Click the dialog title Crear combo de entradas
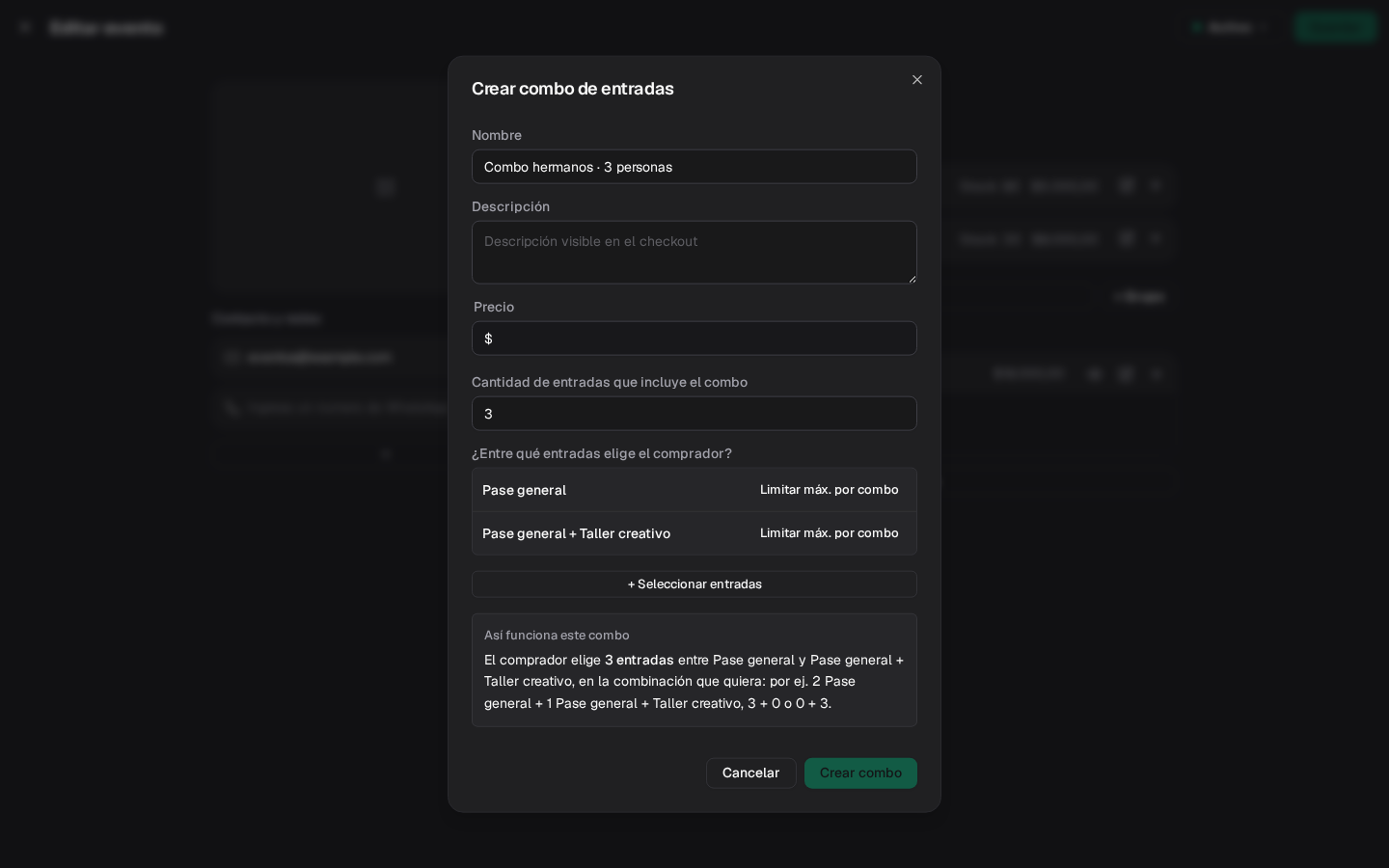This screenshot has width=1389, height=868. point(573,89)
